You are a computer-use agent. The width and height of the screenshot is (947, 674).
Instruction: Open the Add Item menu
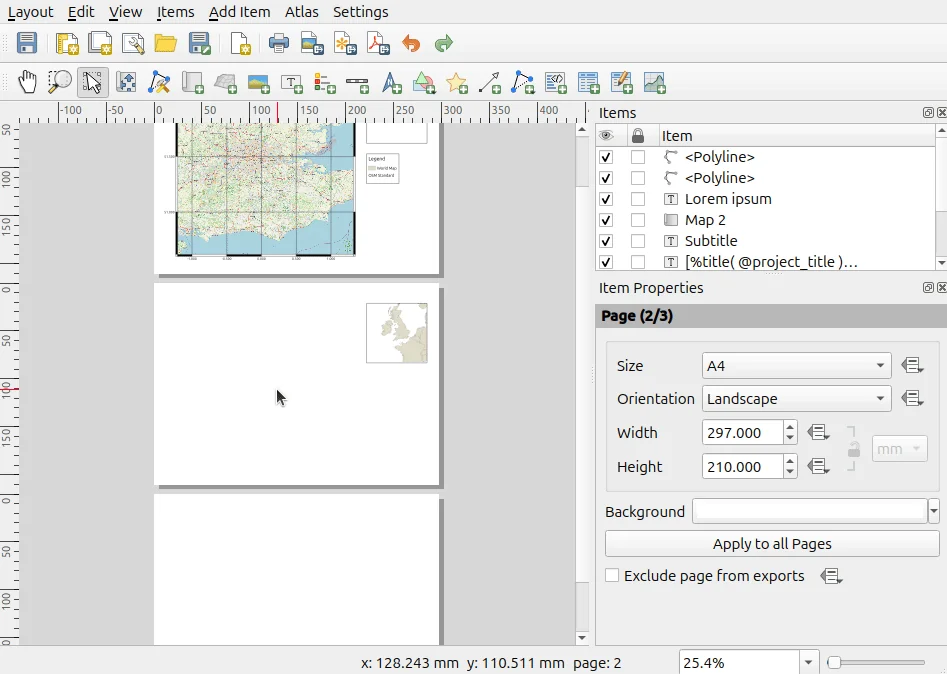coord(239,12)
